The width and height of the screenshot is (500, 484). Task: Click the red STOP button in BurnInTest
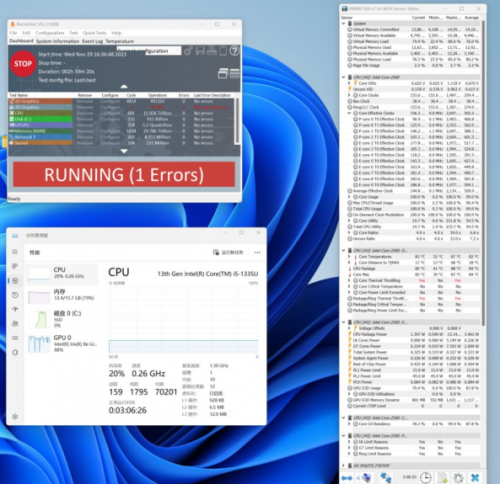pyautogui.click(x=22, y=64)
